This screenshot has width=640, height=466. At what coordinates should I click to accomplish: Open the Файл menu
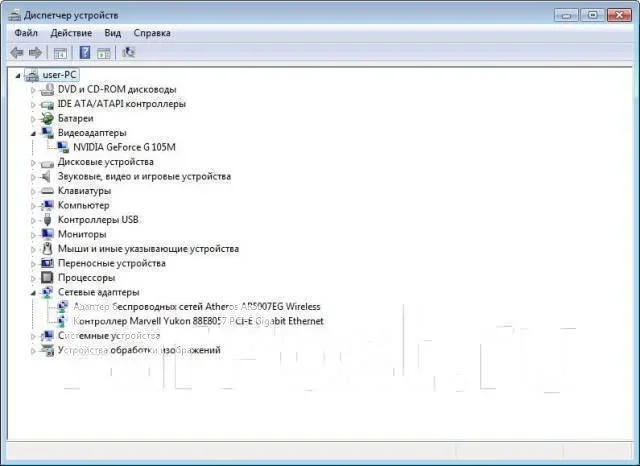click(x=26, y=33)
